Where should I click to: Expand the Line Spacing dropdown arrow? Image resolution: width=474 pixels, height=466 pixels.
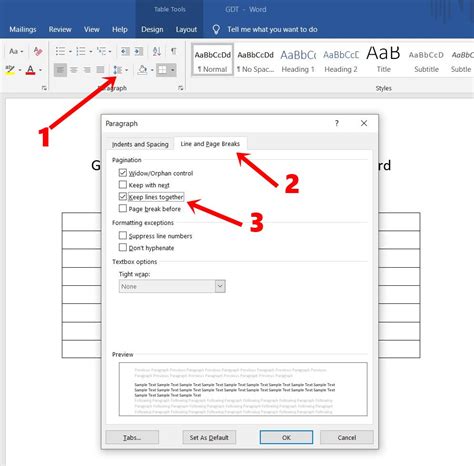(126, 70)
